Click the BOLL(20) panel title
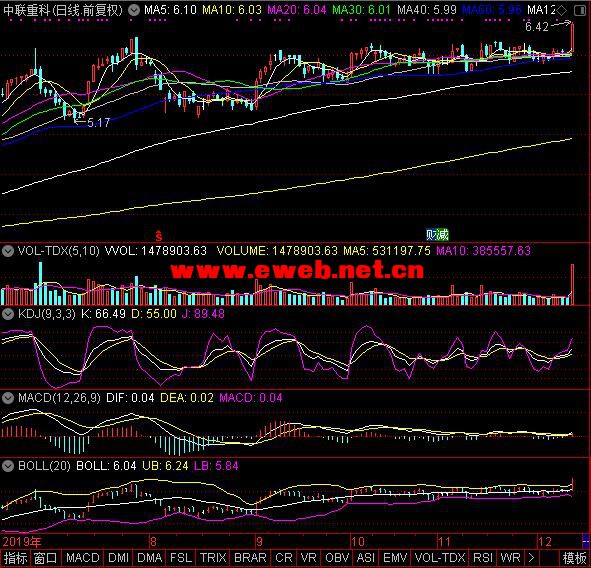Image resolution: width=591 pixels, height=568 pixels. [x=44, y=466]
